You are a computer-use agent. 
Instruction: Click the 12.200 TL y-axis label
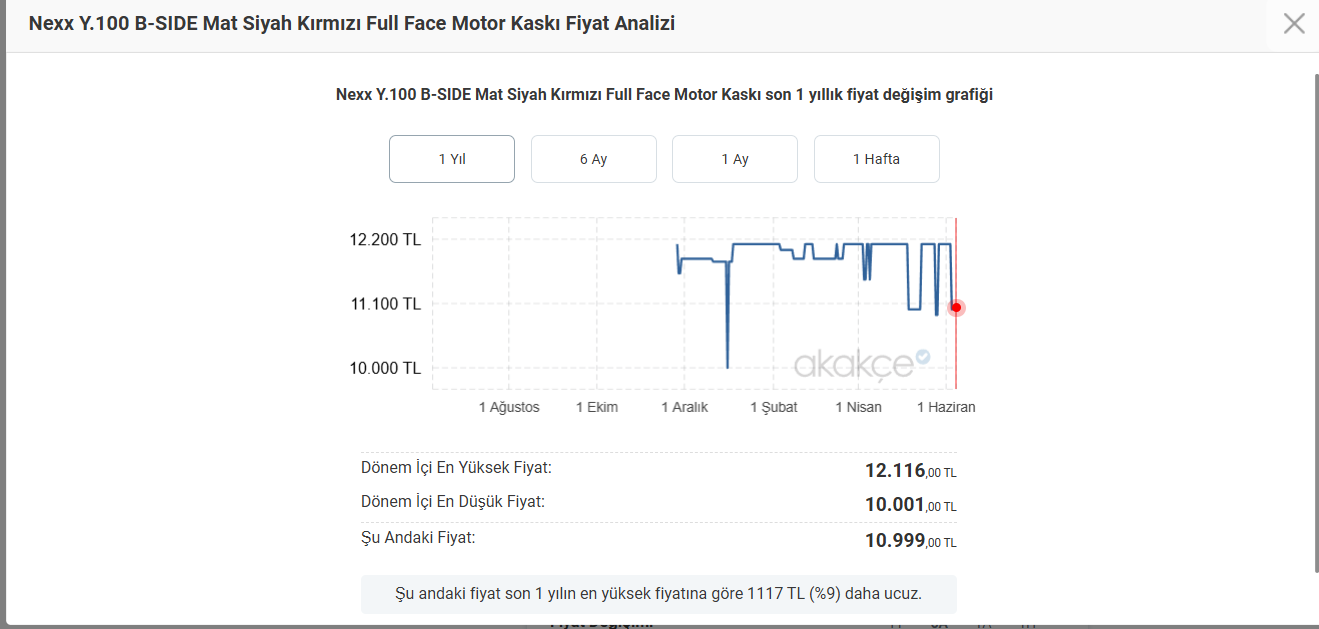[x=385, y=240]
